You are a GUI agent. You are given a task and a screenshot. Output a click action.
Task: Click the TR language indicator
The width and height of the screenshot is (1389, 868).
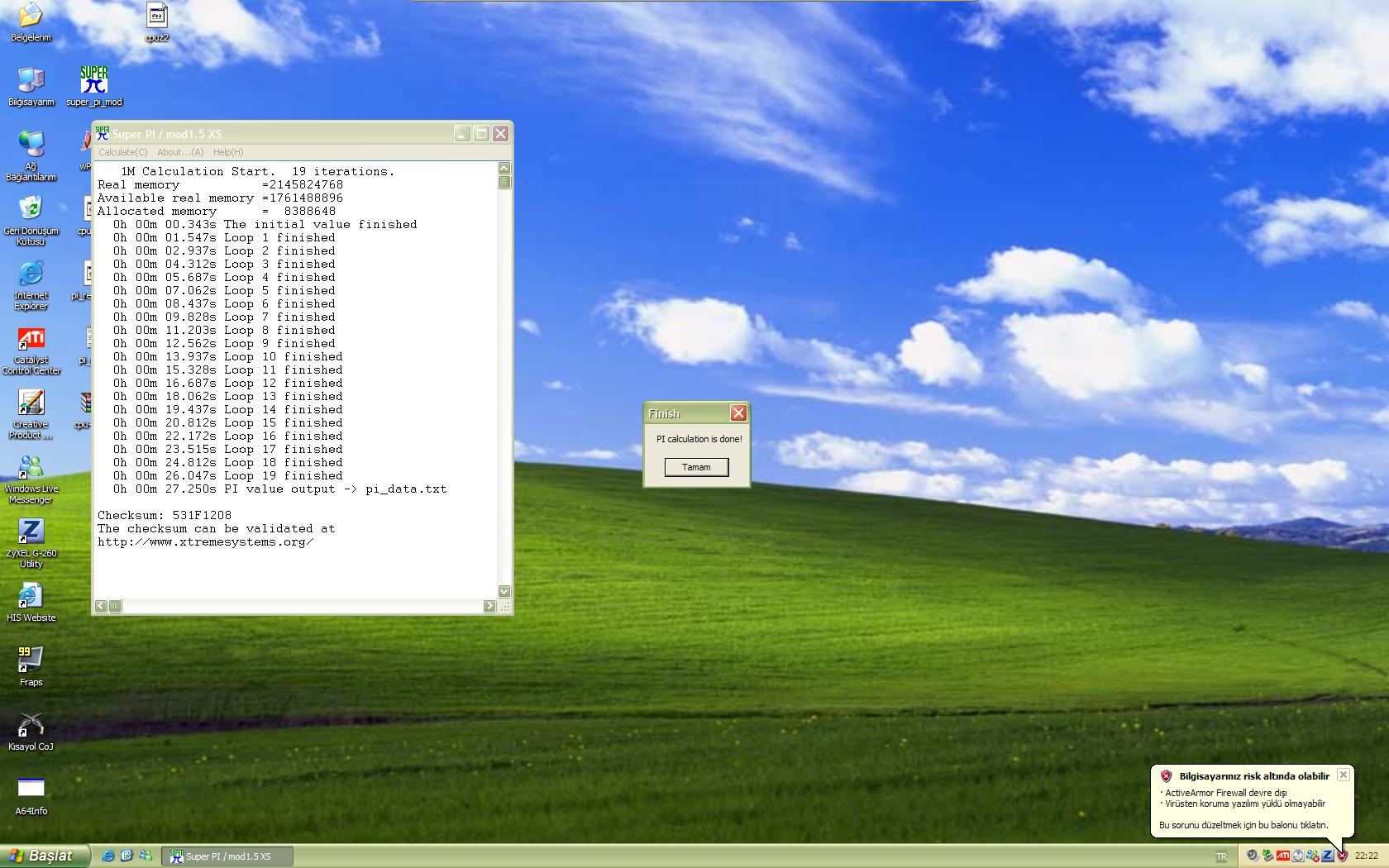[x=1221, y=856]
